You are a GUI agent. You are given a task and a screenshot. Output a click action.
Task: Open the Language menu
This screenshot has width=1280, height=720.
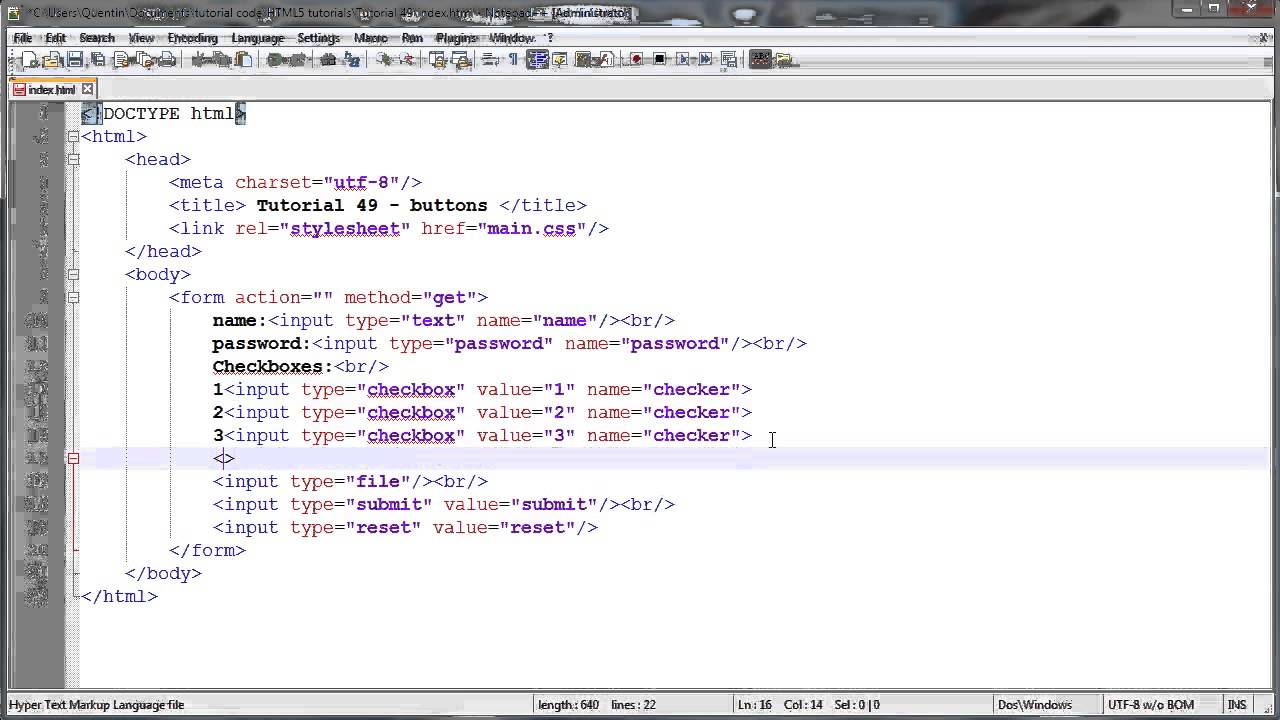click(258, 38)
